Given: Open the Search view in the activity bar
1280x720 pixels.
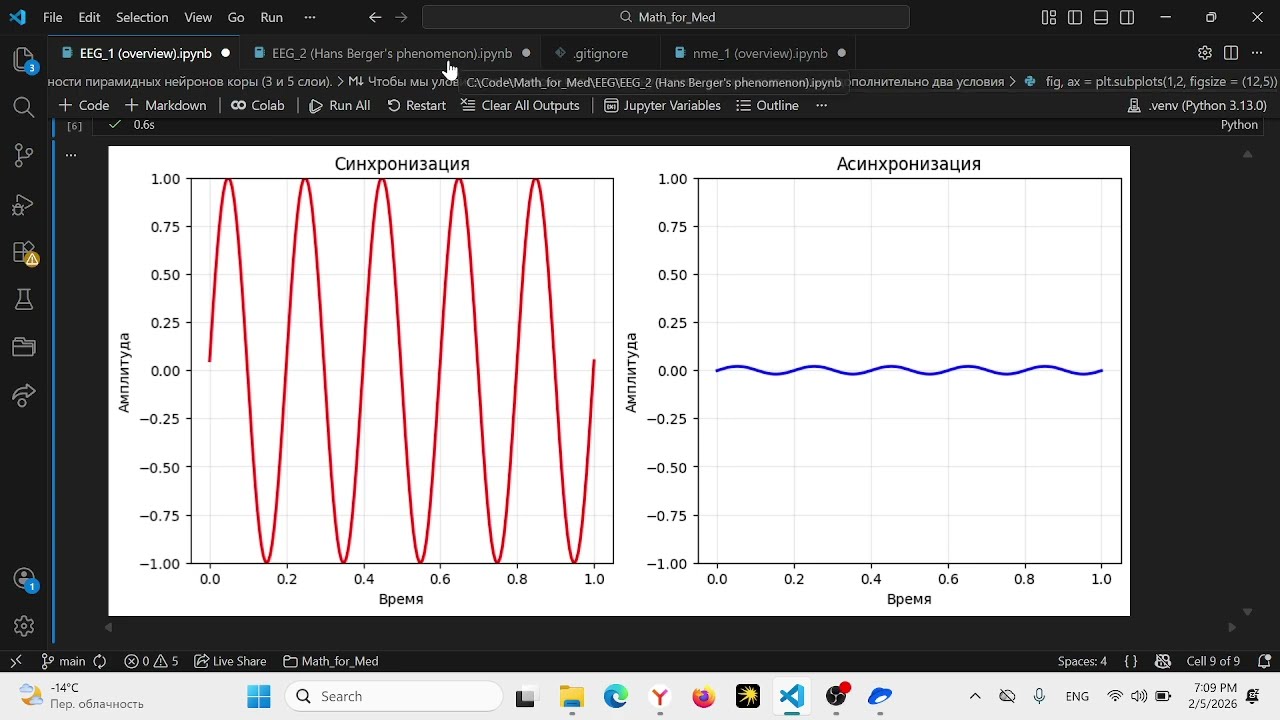Looking at the screenshot, I should pyautogui.click(x=24, y=107).
